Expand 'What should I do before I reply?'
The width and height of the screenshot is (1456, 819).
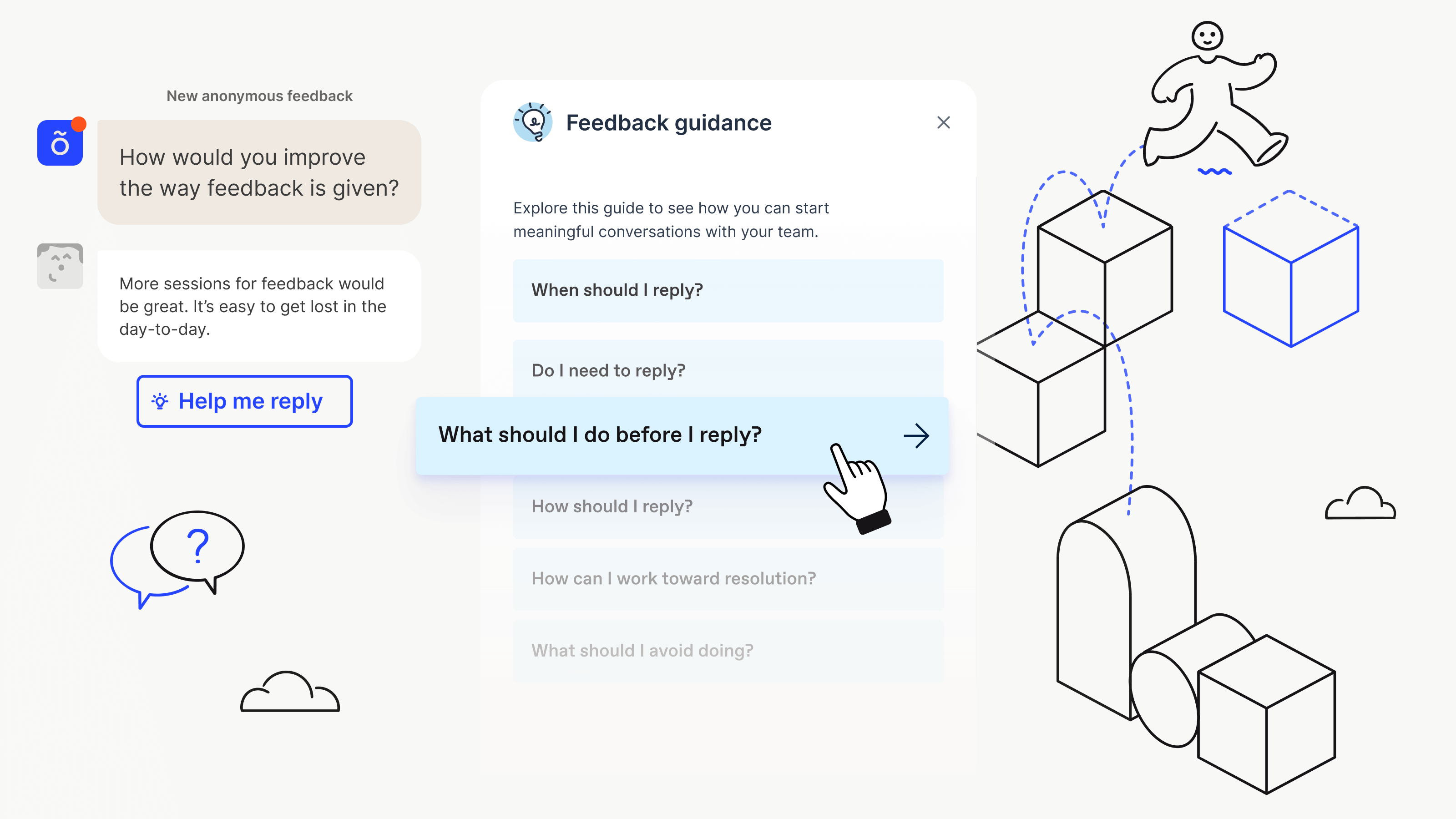684,435
